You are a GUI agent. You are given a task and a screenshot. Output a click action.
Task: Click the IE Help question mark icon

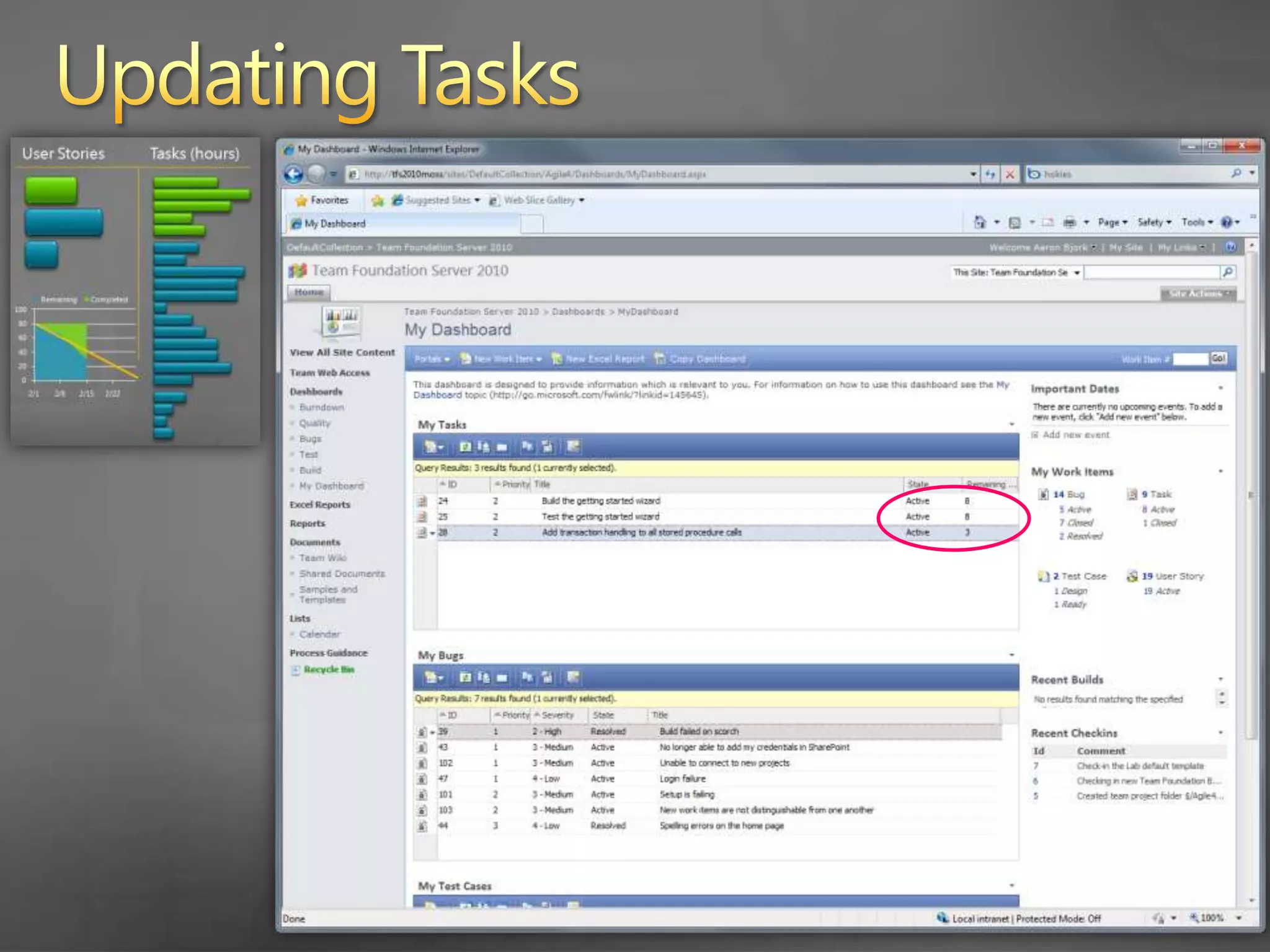point(1227,222)
